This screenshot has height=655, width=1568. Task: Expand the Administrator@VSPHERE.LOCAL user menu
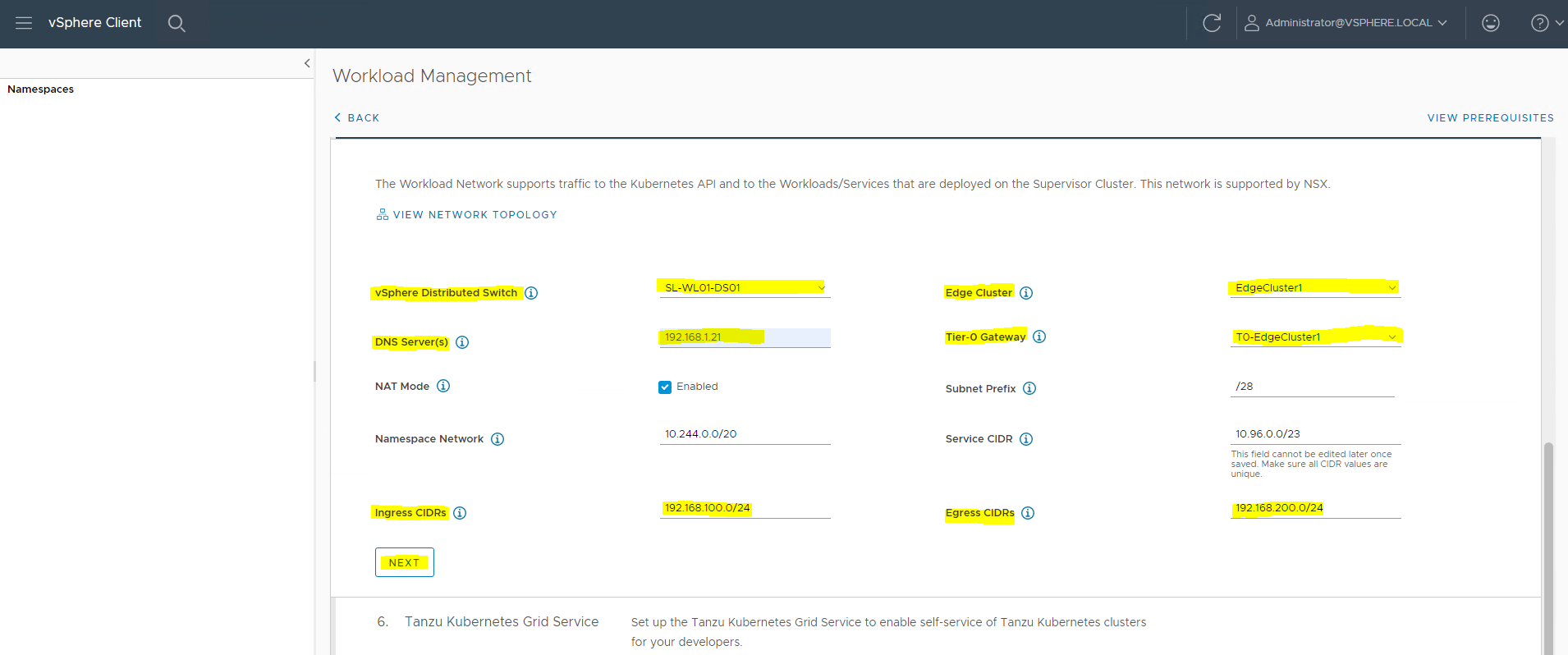pos(1356,23)
